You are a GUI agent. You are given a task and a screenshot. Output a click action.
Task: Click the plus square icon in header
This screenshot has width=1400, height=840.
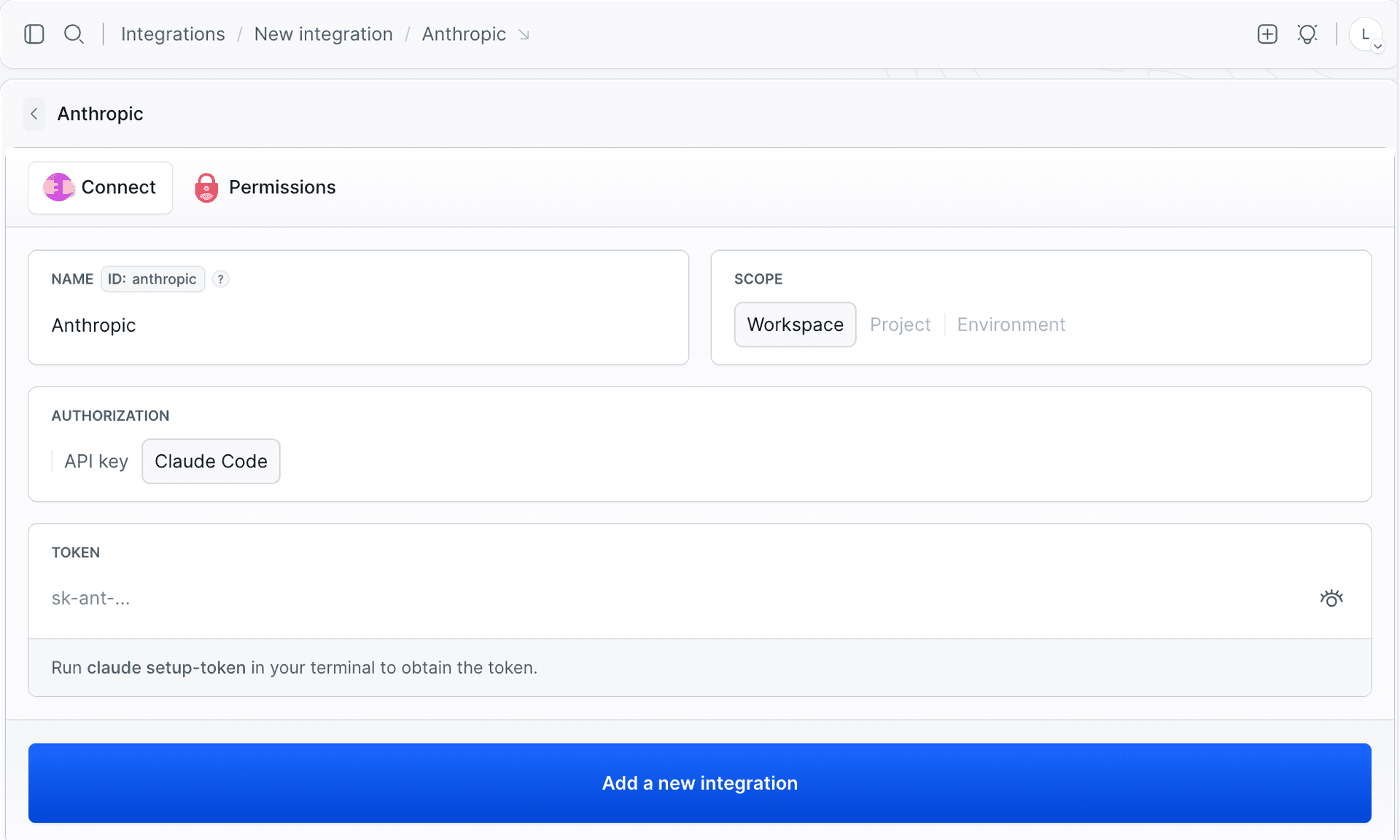pos(1267,34)
